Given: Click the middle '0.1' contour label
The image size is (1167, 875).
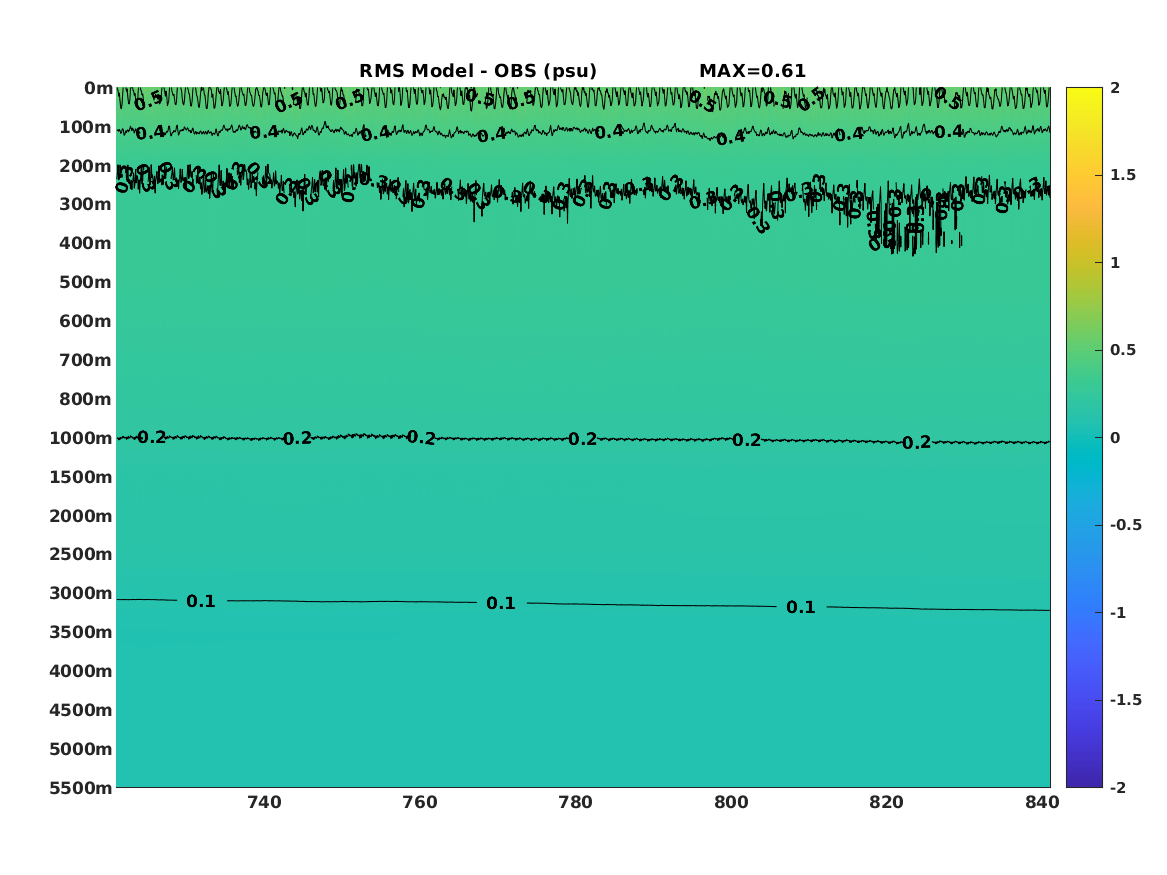Looking at the screenshot, I should pyautogui.click(x=501, y=603).
